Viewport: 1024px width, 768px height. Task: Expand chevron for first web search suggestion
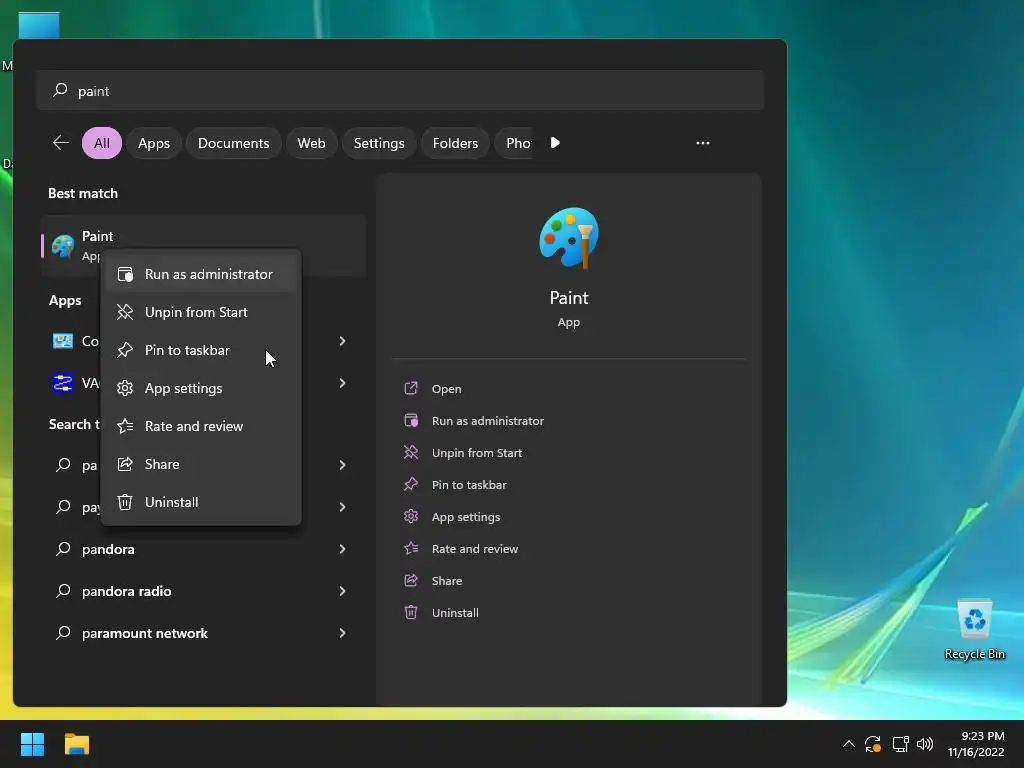342,465
